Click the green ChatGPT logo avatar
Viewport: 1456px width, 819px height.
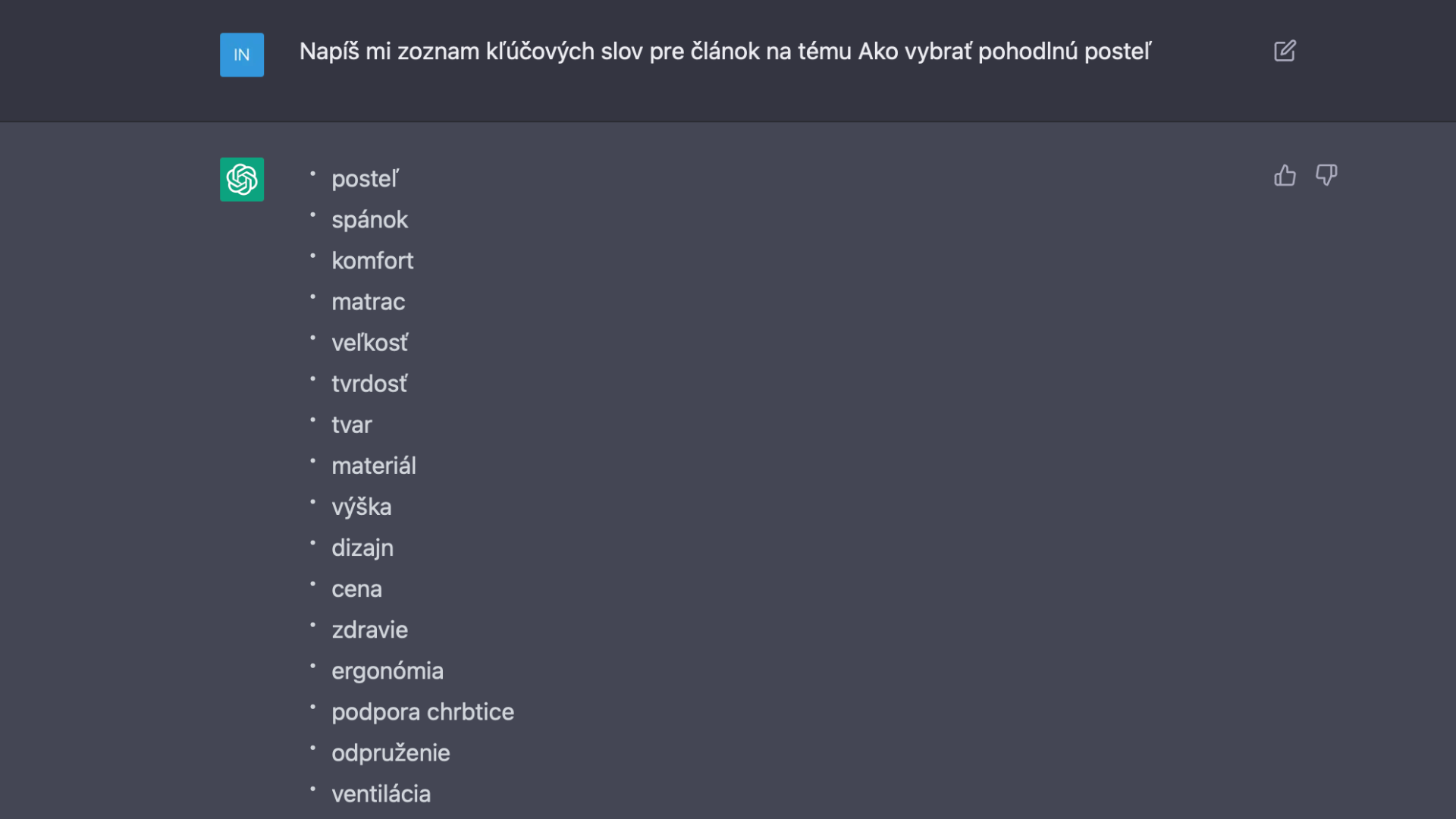click(242, 179)
